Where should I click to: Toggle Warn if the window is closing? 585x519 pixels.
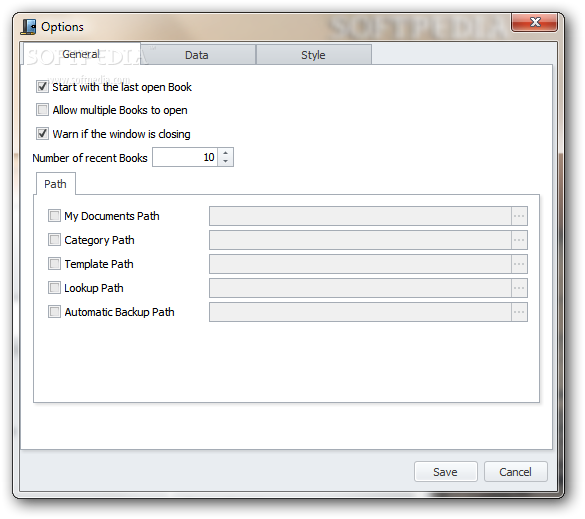(42, 134)
